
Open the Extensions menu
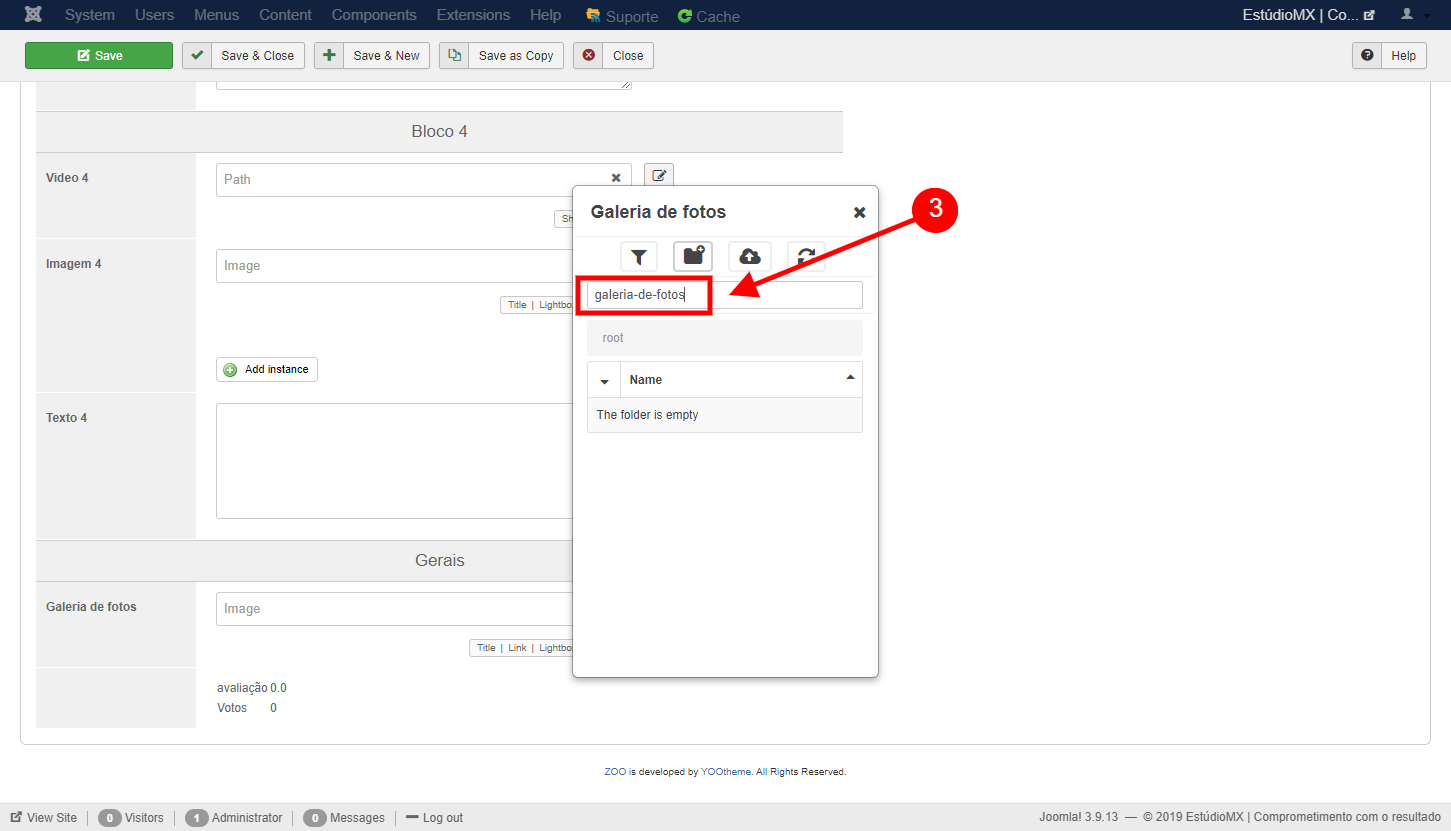[x=473, y=15]
